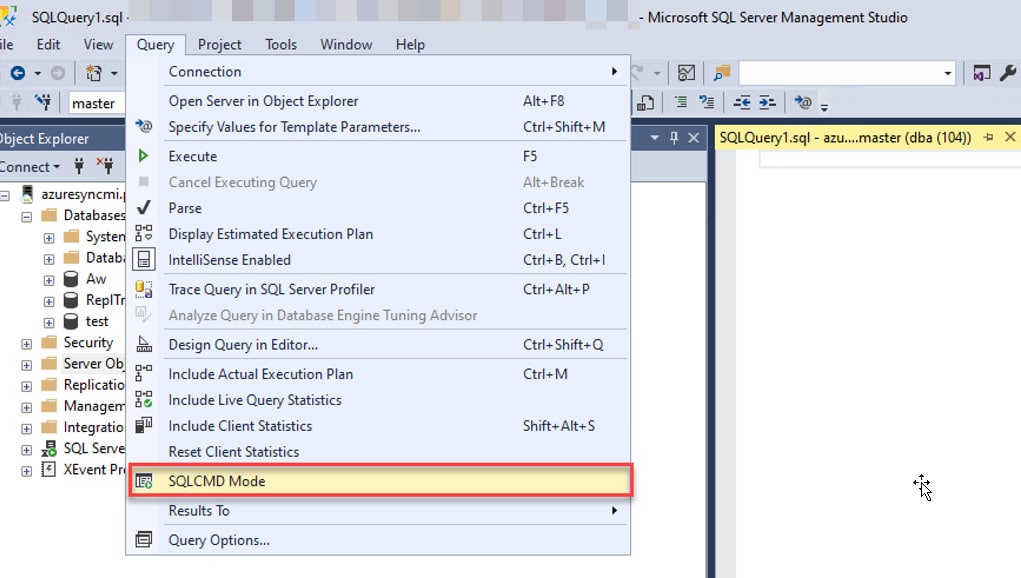
Task: Open the Window menu
Action: [346, 44]
